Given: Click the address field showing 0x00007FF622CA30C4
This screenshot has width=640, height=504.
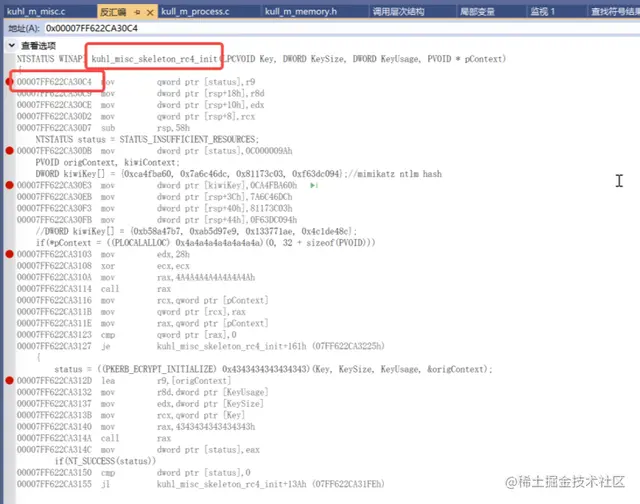Looking at the screenshot, I should [x=341, y=28].
